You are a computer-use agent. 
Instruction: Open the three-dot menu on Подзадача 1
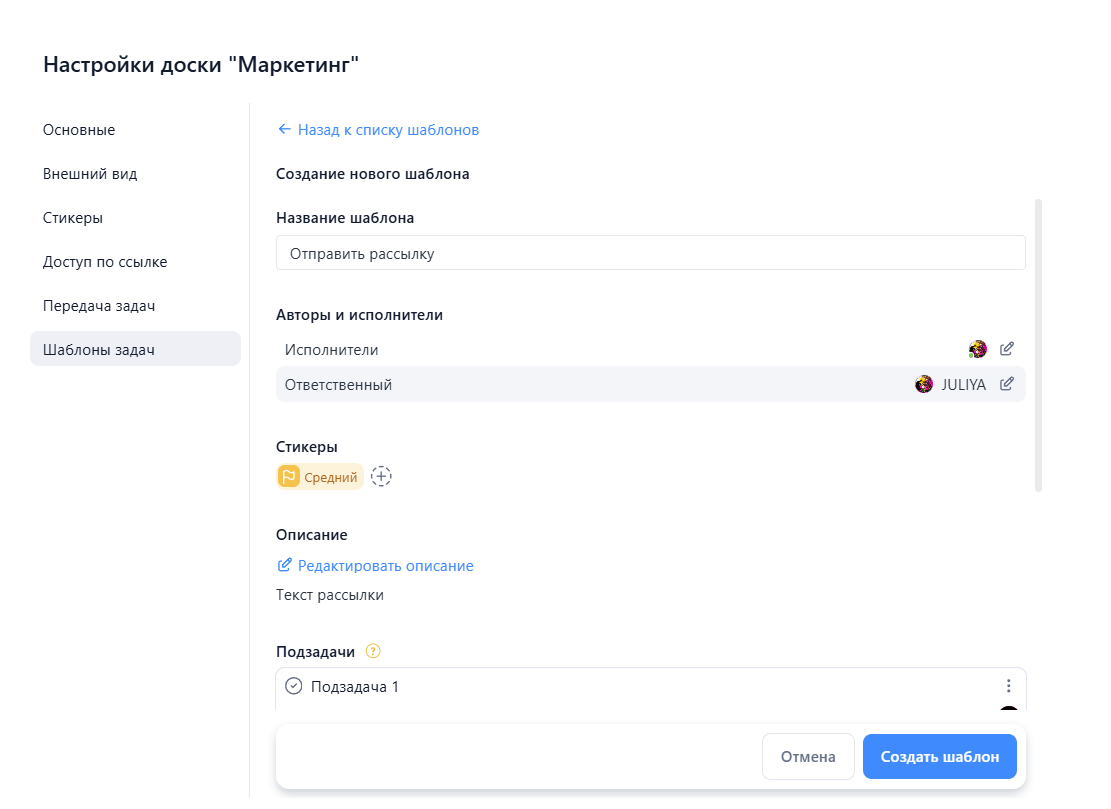pos(1007,685)
